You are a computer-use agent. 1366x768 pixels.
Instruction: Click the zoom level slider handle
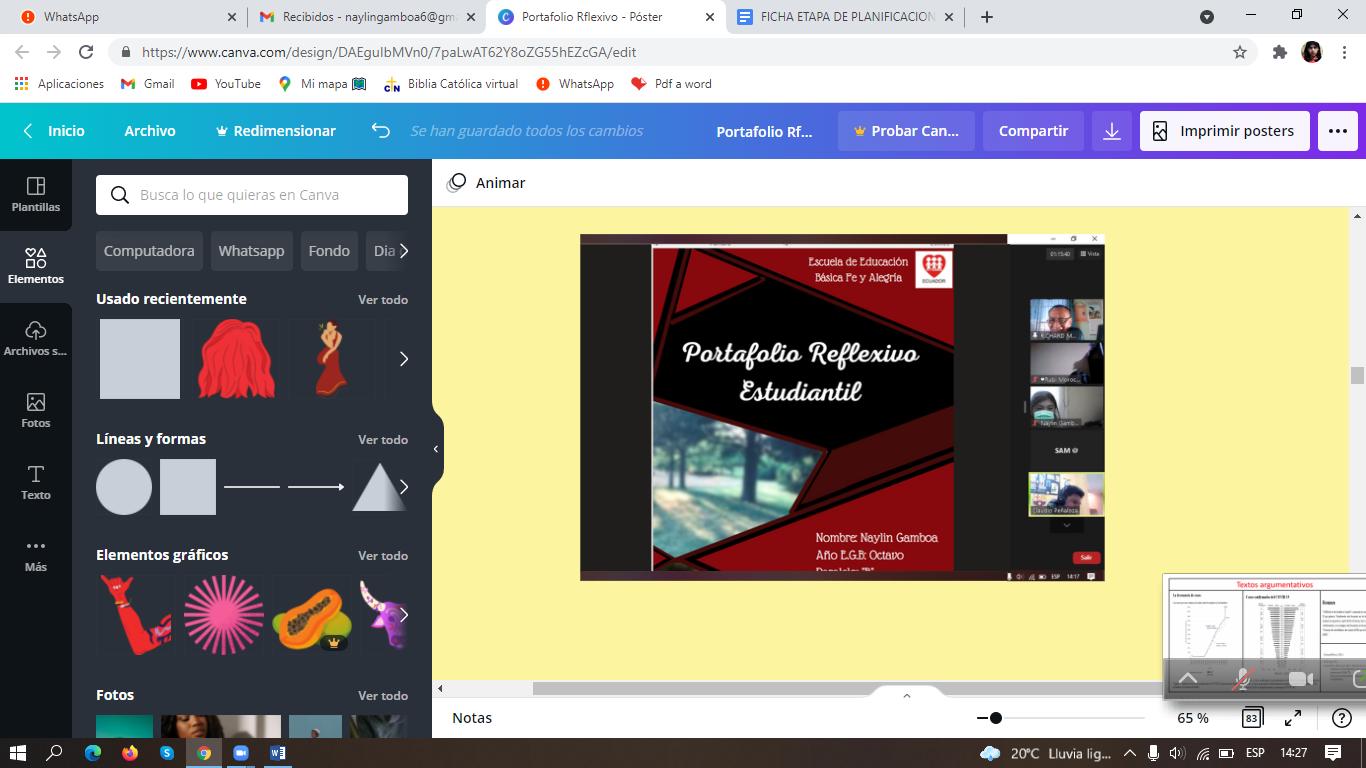(995, 718)
